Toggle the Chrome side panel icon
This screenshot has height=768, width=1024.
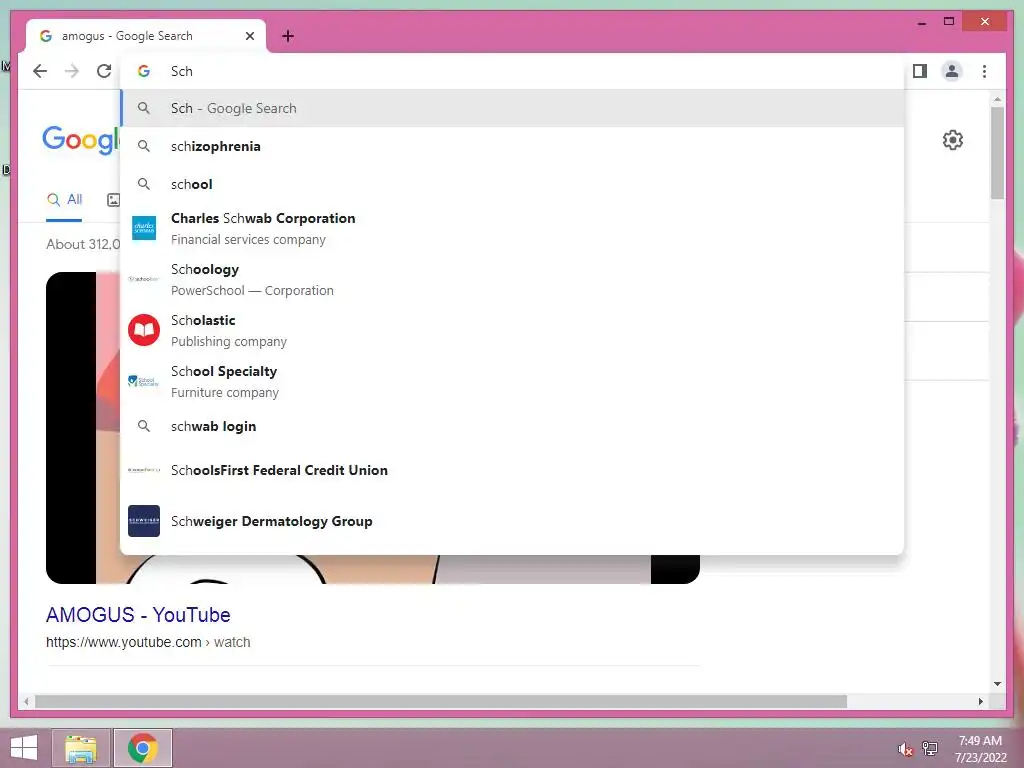click(920, 71)
